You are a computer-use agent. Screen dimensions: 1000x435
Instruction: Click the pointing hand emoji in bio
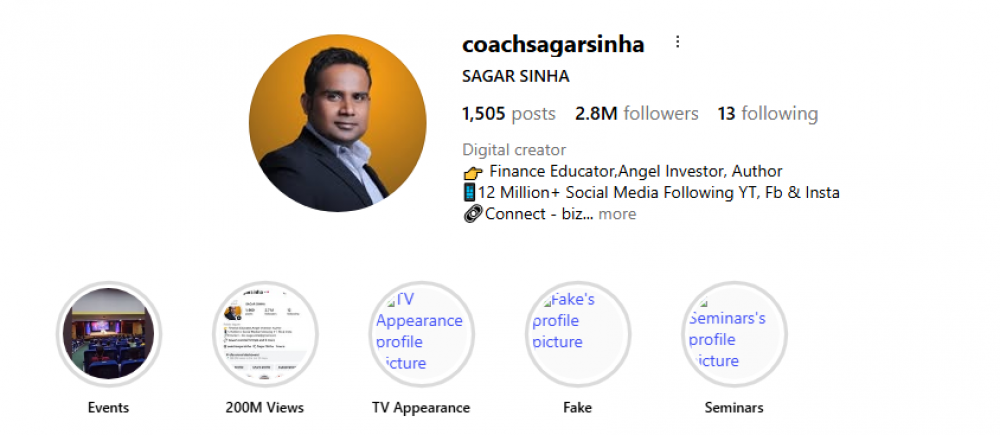[x=473, y=172]
